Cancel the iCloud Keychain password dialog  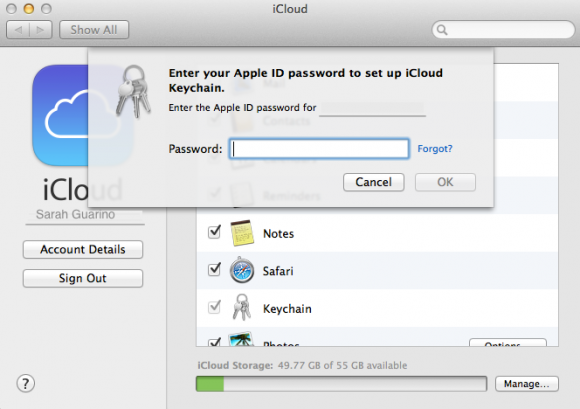click(374, 182)
